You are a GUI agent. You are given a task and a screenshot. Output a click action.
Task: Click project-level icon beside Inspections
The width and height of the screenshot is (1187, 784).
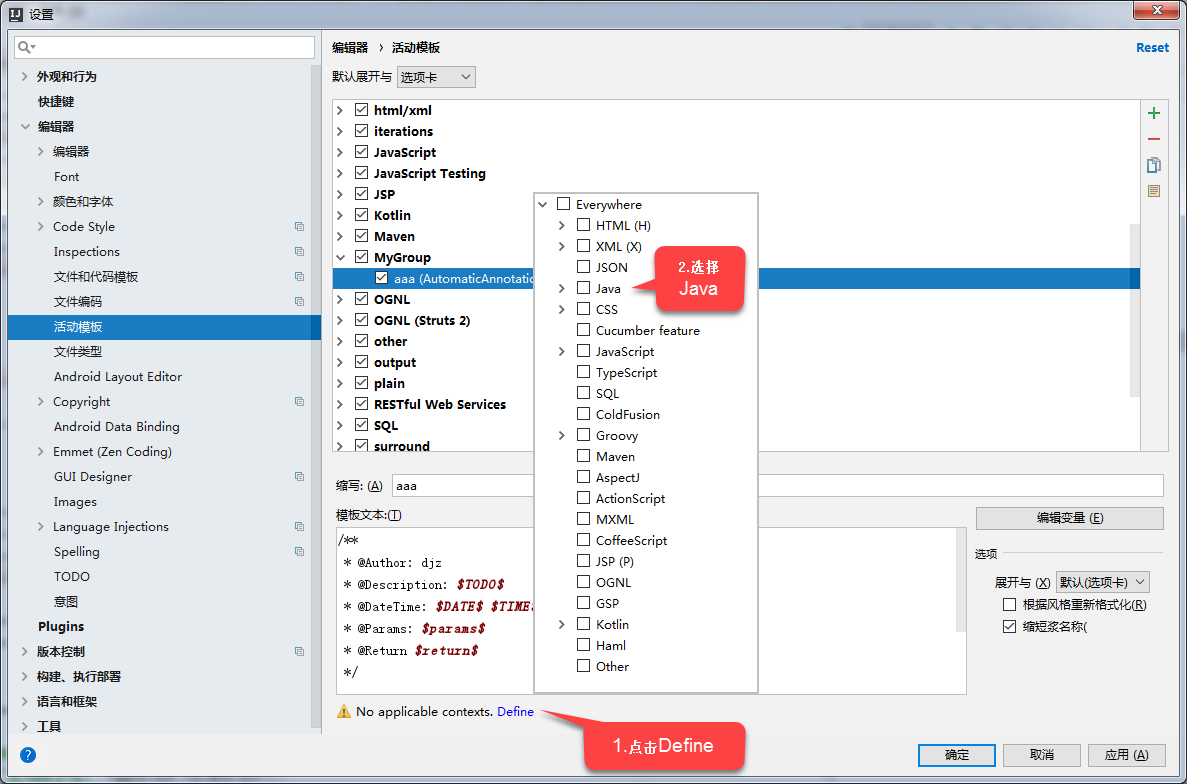(x=300, y=251)
